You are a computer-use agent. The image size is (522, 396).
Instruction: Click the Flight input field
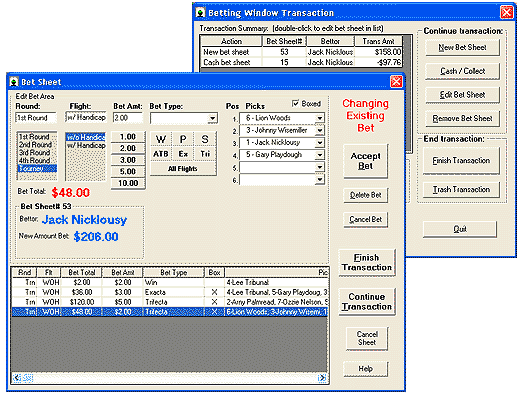[86, 117]
